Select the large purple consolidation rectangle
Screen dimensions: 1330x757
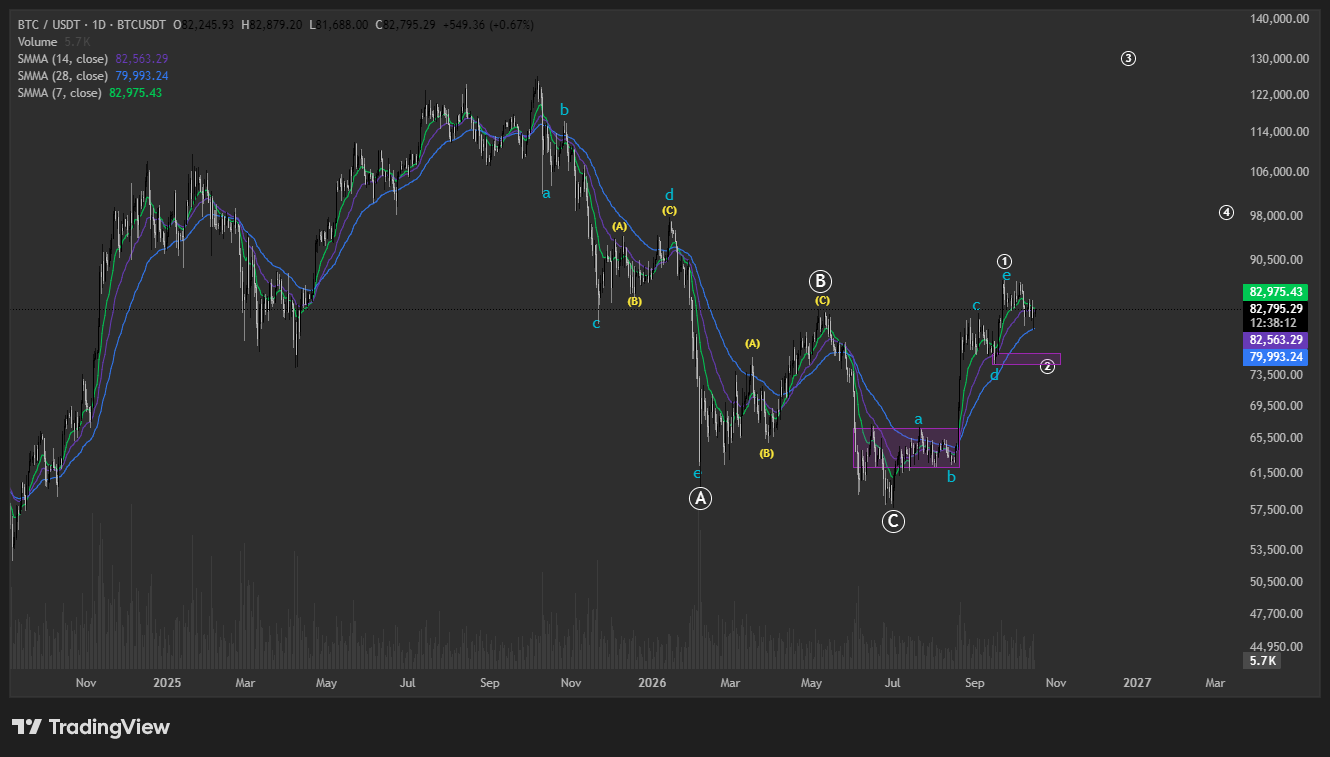(x=906, y=447)
